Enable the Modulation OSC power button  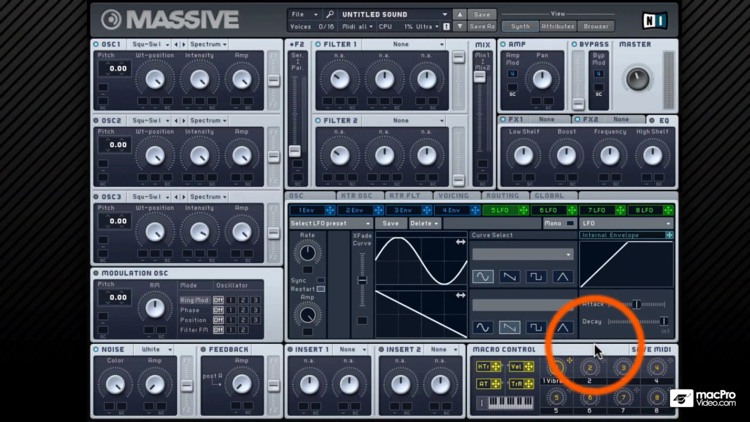[96, 273]
